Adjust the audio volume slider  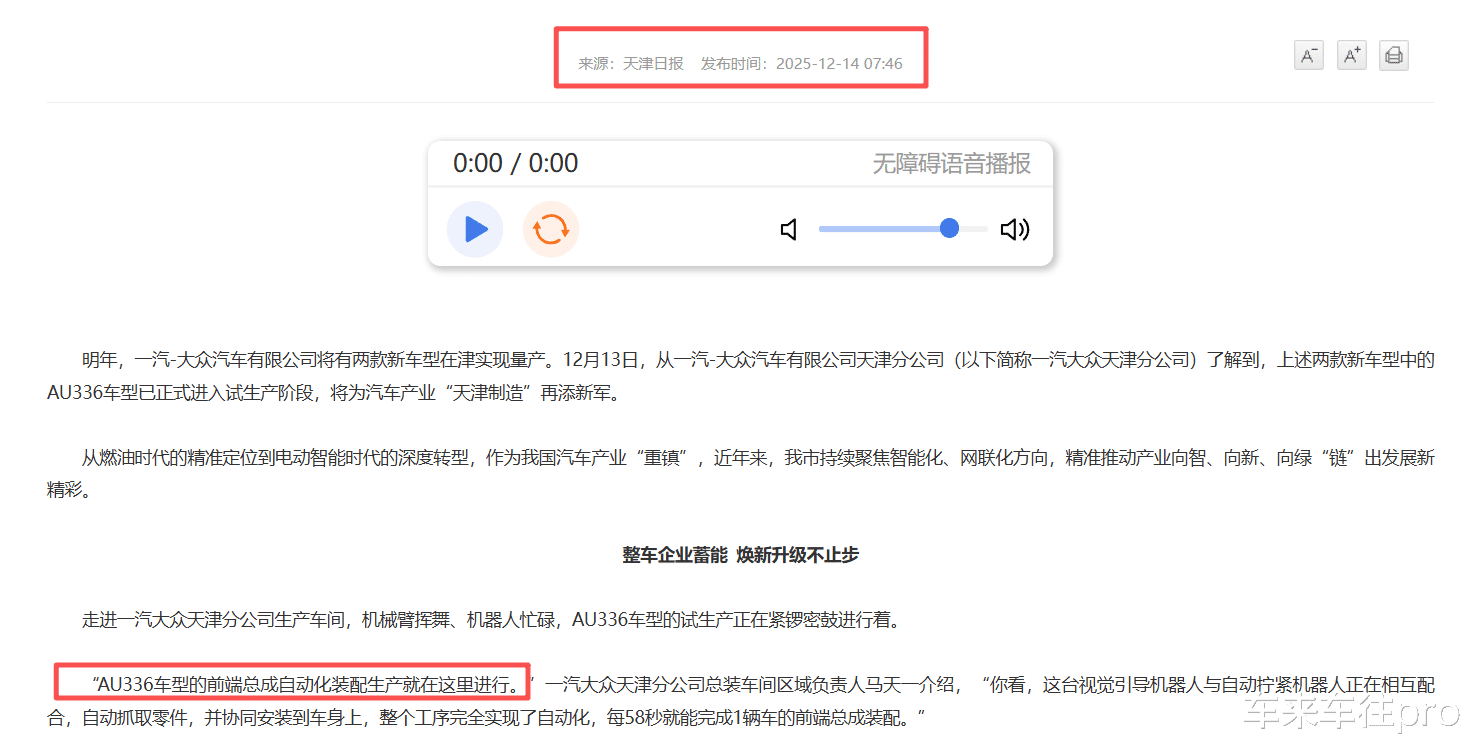903,229
